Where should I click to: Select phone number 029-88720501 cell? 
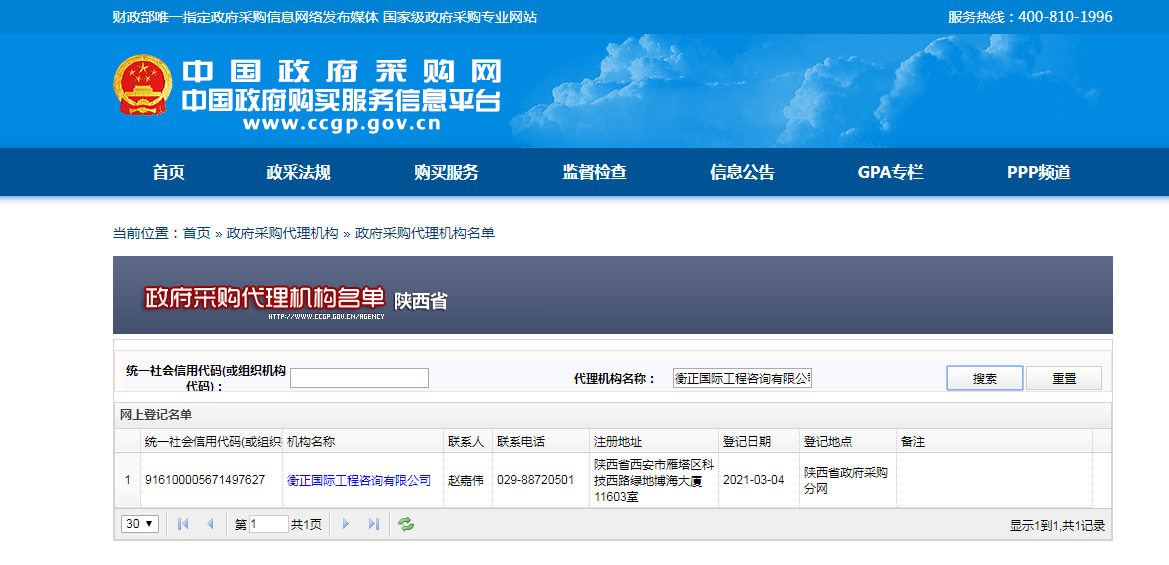[541, 480]
